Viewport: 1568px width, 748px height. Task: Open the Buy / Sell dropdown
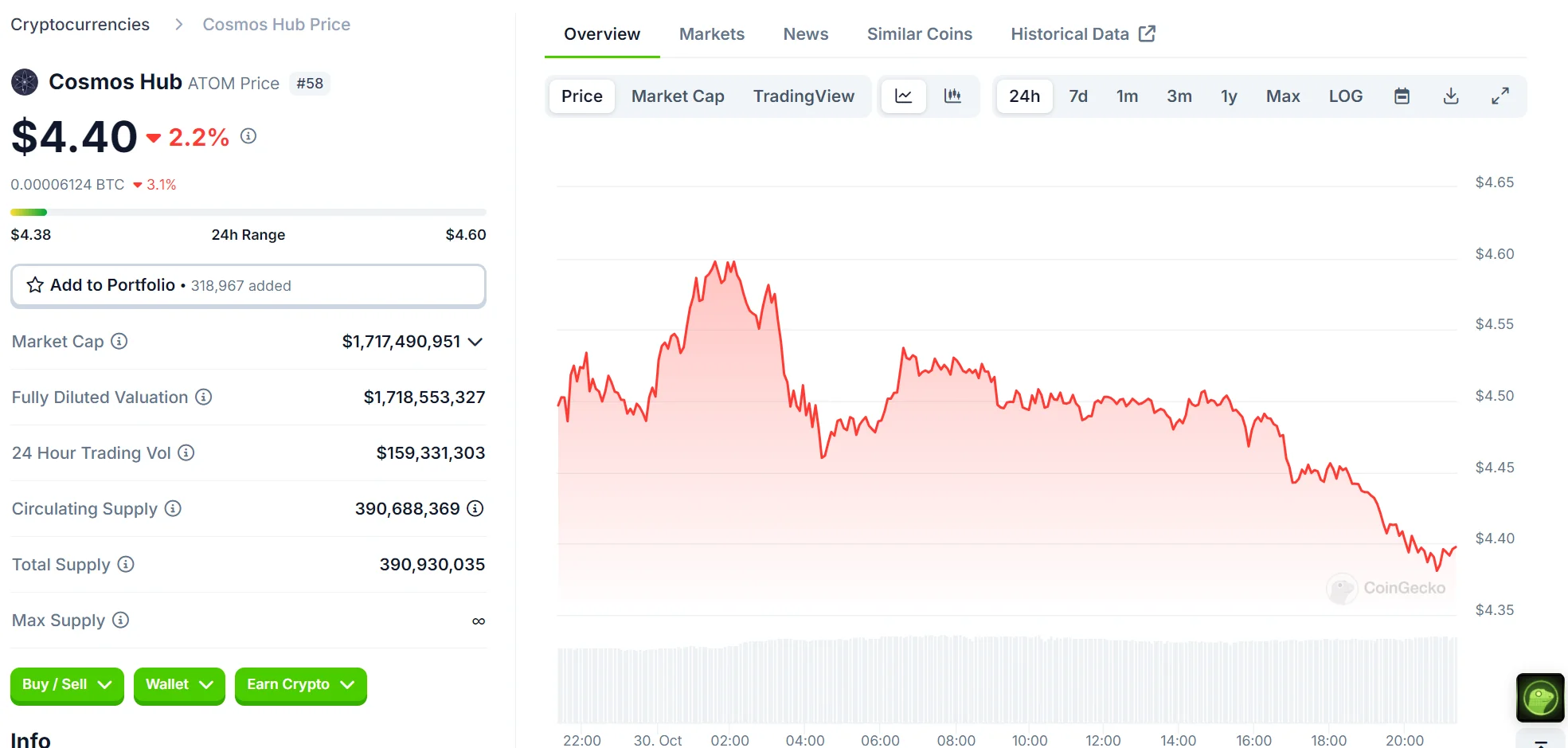pos(67,685)
